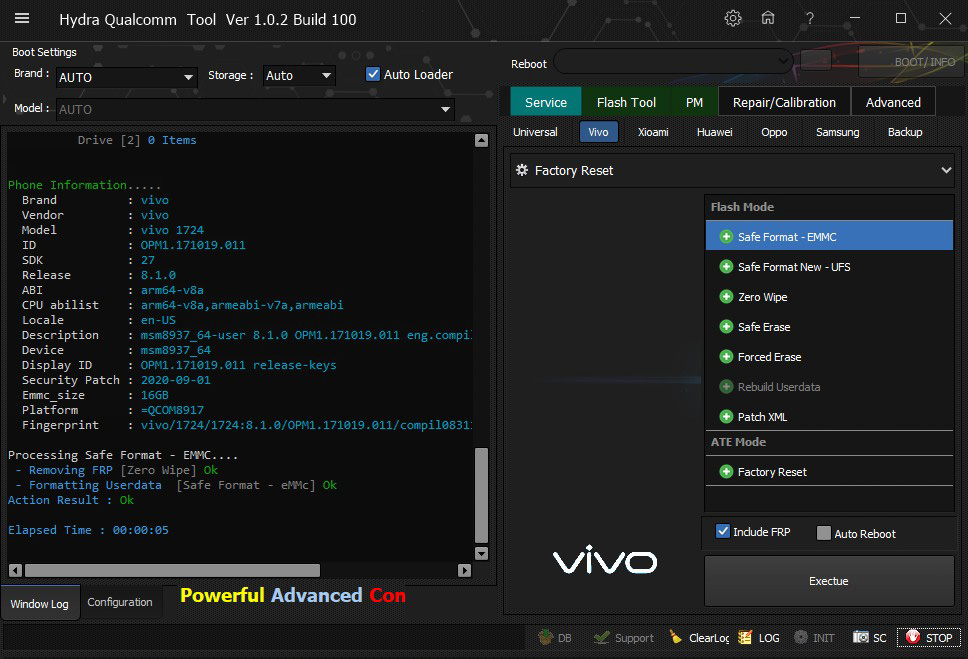This screenshot has width=968, height=659.
Task: Uncheck the Include FRP checkbox
Action: coord(723,532)
